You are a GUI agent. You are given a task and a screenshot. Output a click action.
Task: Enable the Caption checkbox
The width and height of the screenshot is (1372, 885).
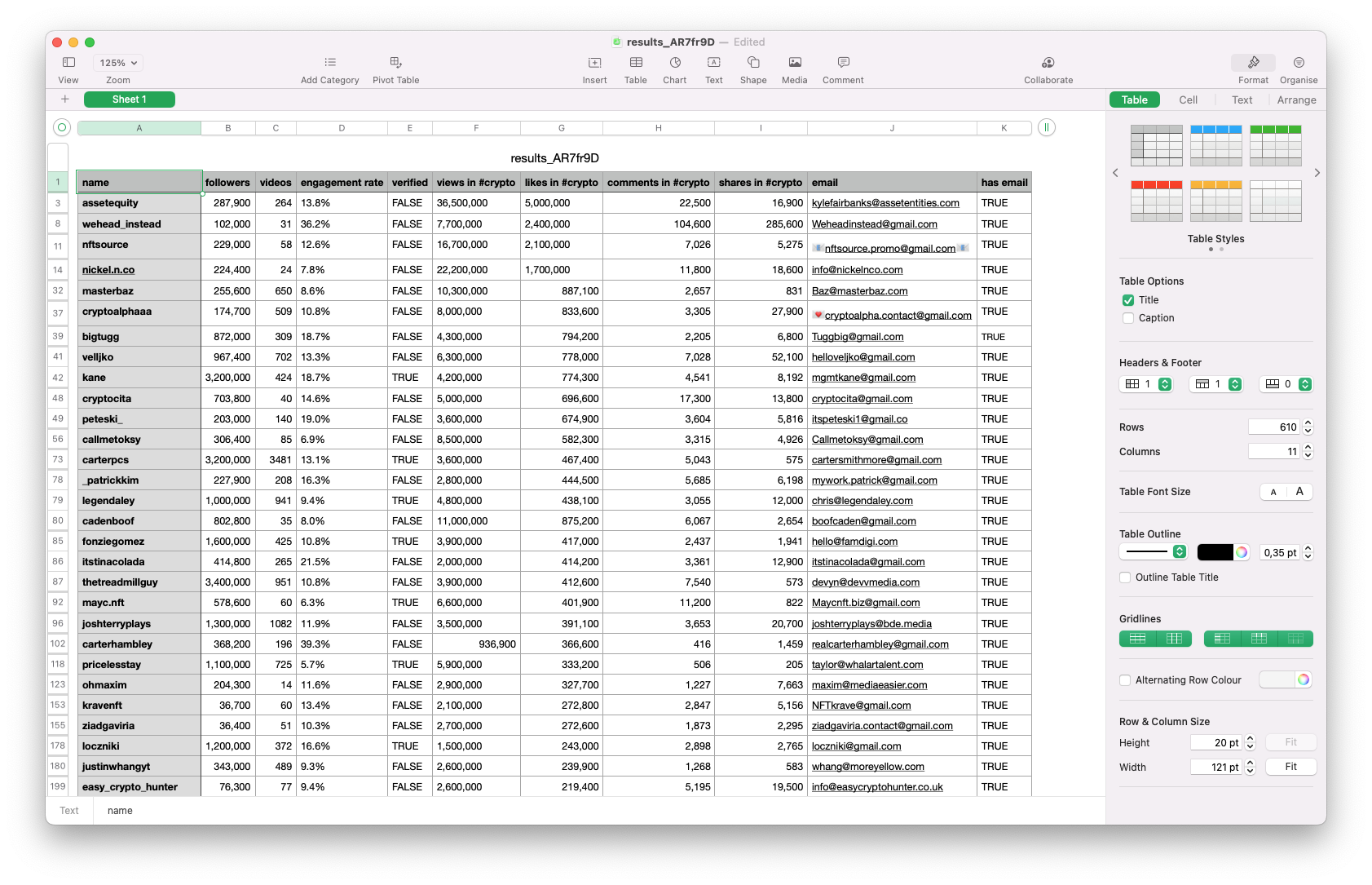tap(1128, 318)
